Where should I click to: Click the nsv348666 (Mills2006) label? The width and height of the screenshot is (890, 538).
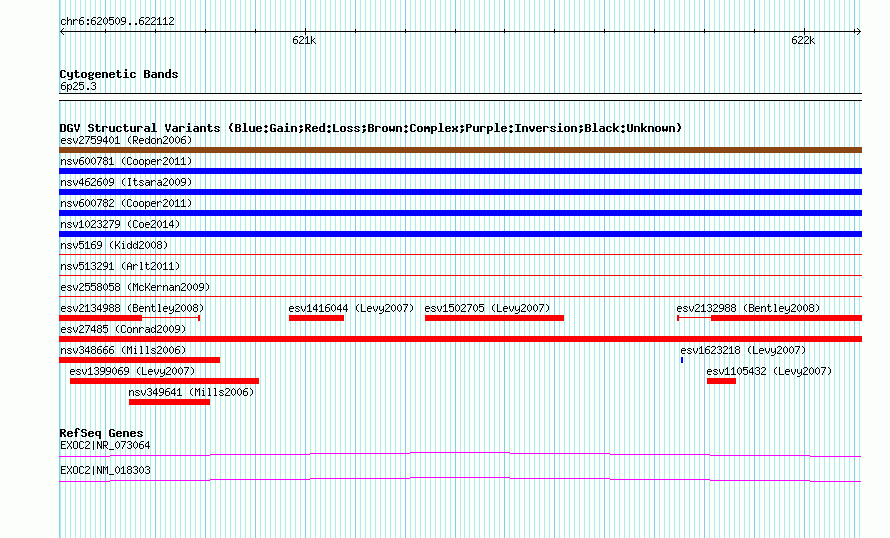click(x=123, y=350)
